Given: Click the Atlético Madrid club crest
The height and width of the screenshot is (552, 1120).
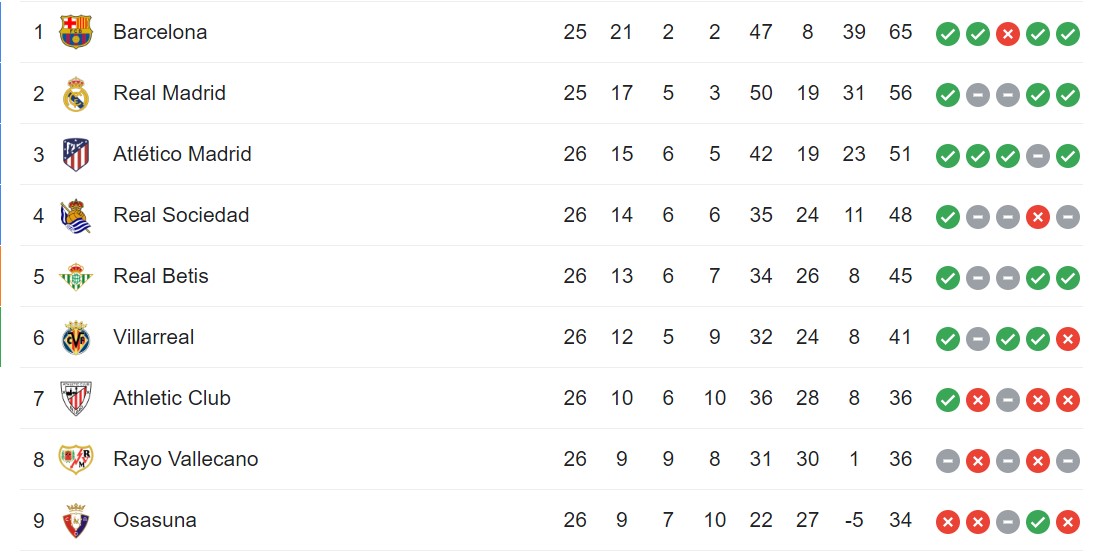Looking at the screenshot, I should (76, 155).
